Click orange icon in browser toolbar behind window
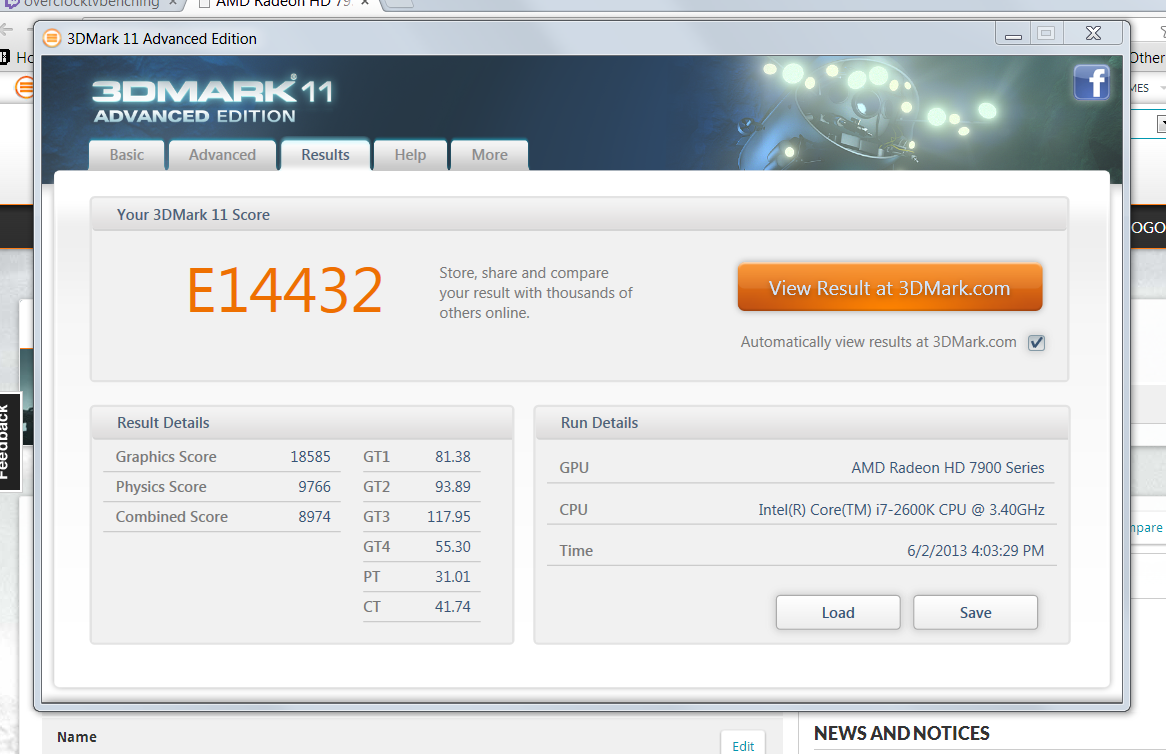 pyautogui.click(x=25, y=87)
